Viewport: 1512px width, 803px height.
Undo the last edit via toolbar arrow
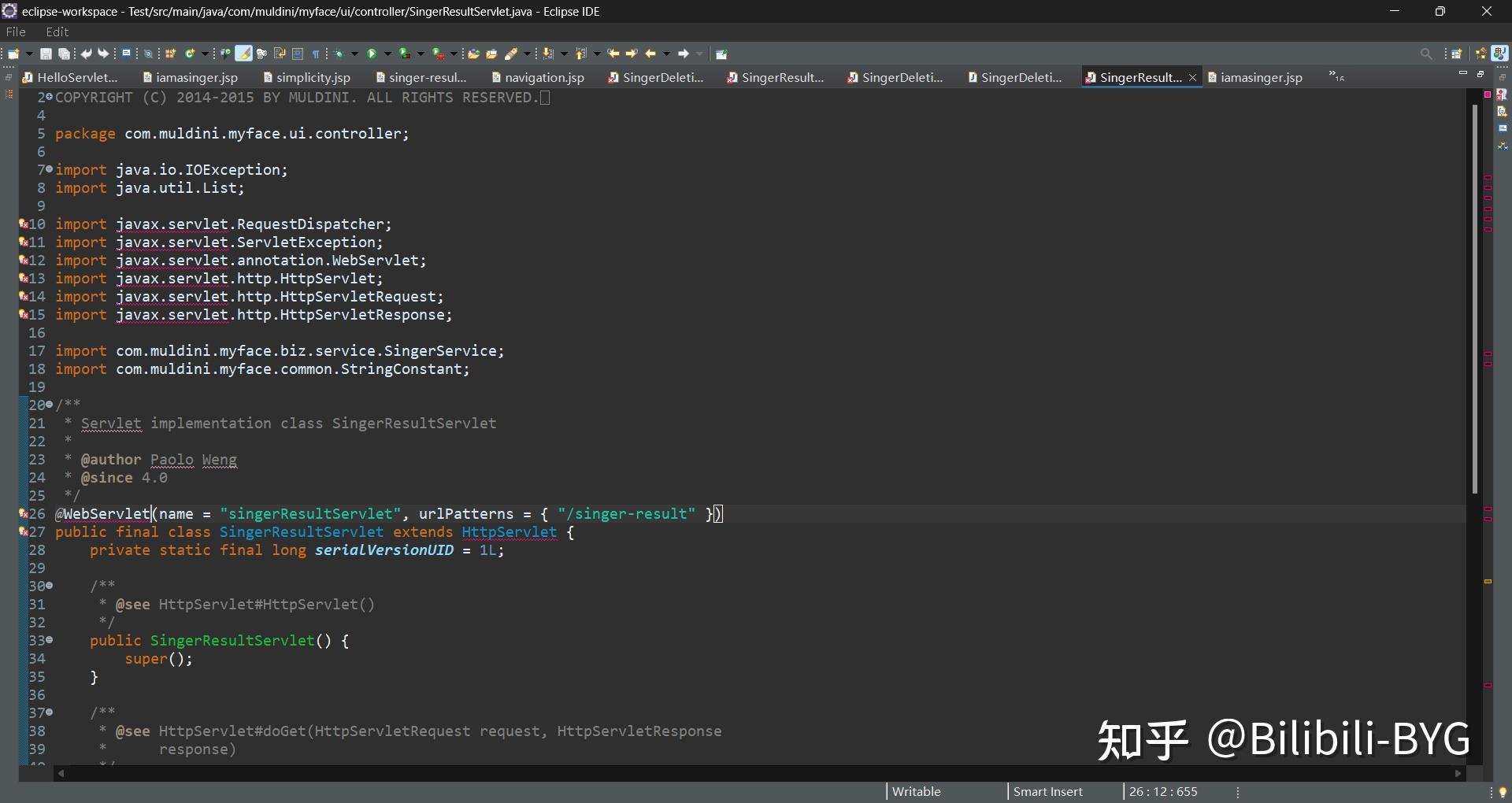[86, 54]
